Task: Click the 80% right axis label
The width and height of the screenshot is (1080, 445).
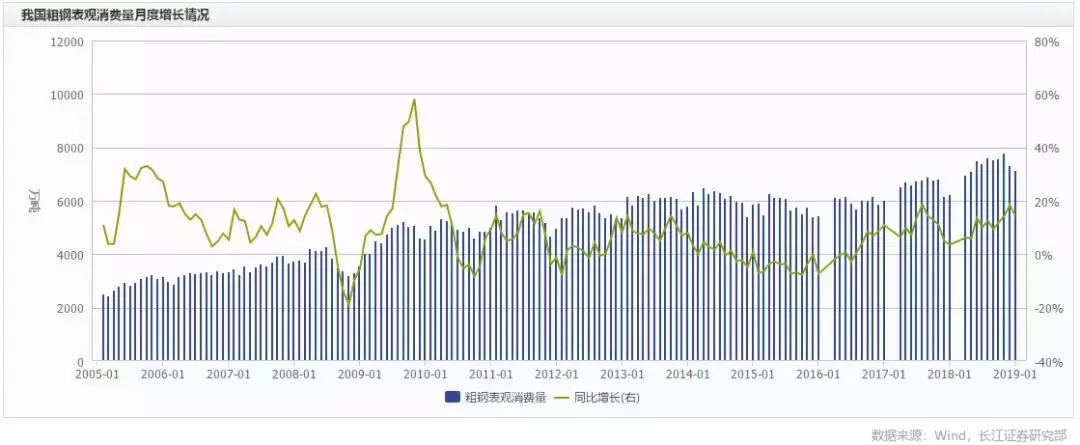Action: [x=1046, y=42]
